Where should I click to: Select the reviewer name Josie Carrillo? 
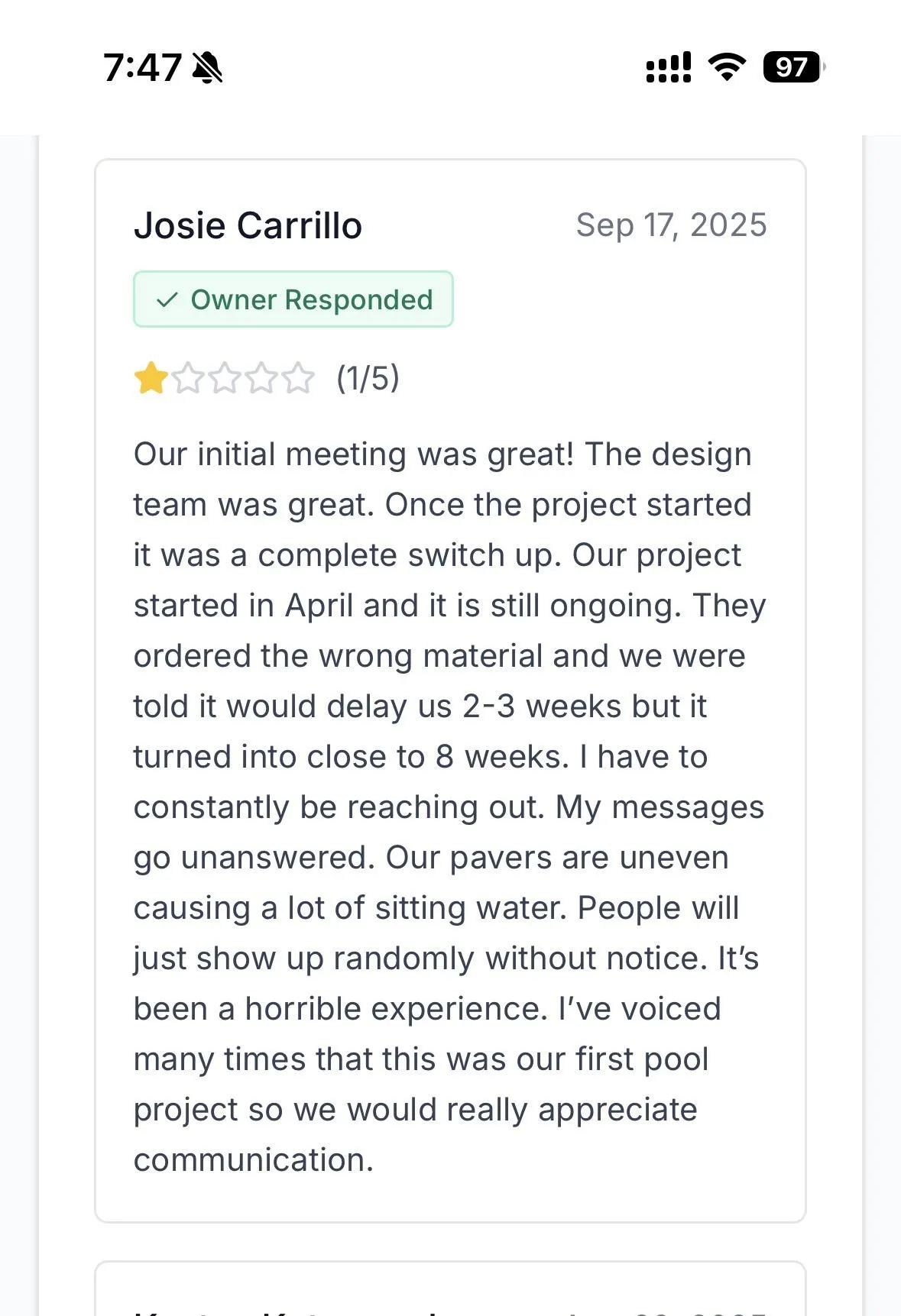(x=248, y=225)
